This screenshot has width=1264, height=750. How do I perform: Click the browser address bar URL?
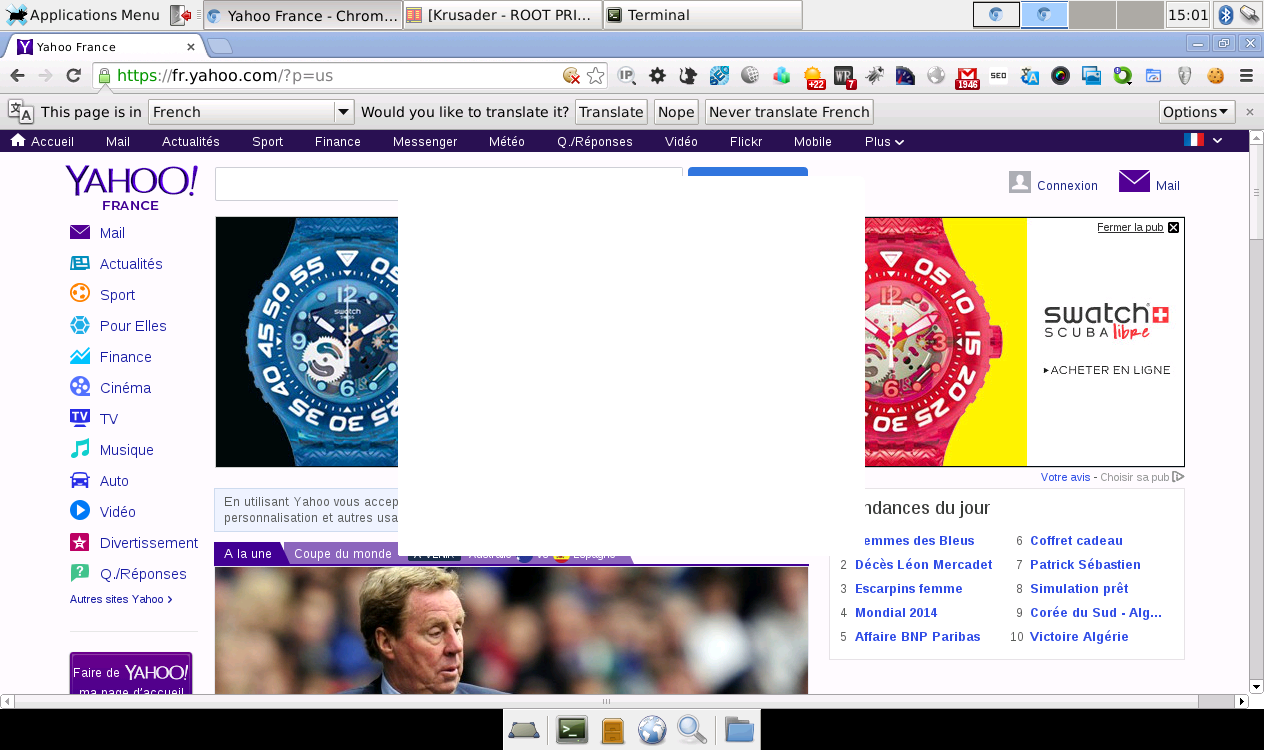point(225,75)
